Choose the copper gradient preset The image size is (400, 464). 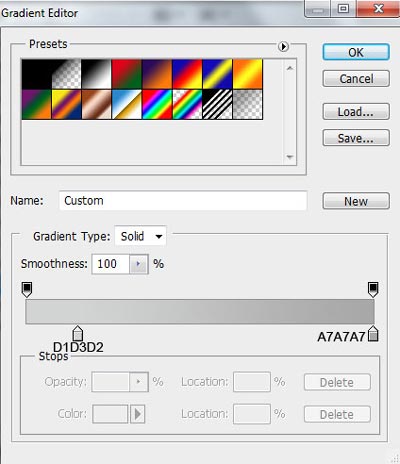pyautogui.click(x=97, y=104)
